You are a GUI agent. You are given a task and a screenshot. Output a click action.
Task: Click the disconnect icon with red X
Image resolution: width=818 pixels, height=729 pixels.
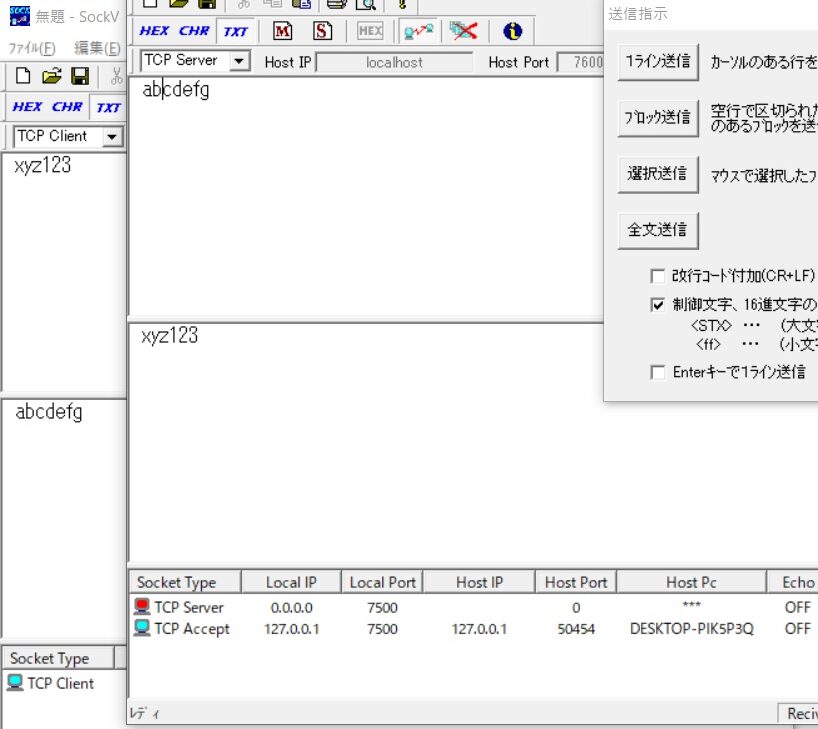463,31
